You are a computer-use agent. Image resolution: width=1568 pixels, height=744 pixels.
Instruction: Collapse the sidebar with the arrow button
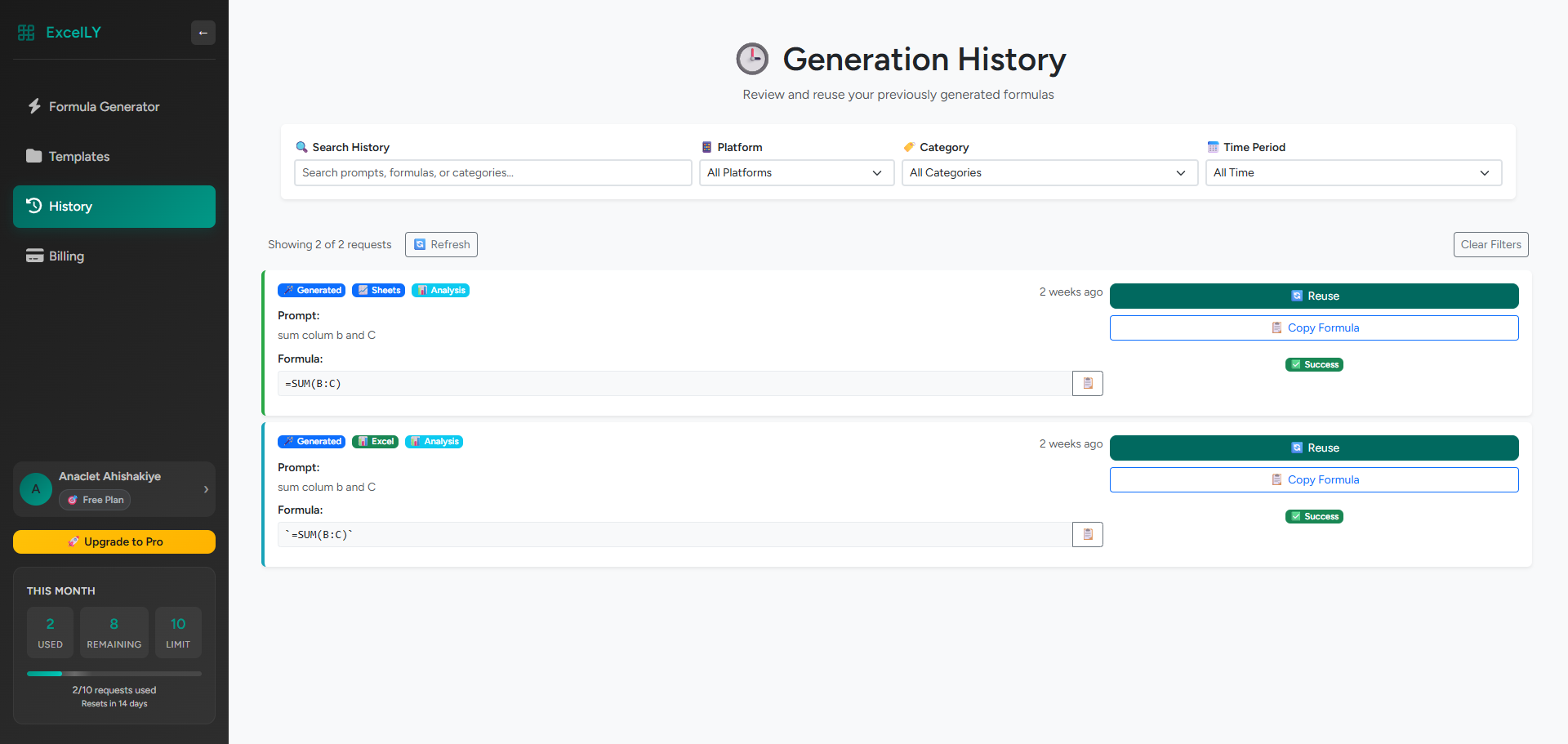click(203, 33)
